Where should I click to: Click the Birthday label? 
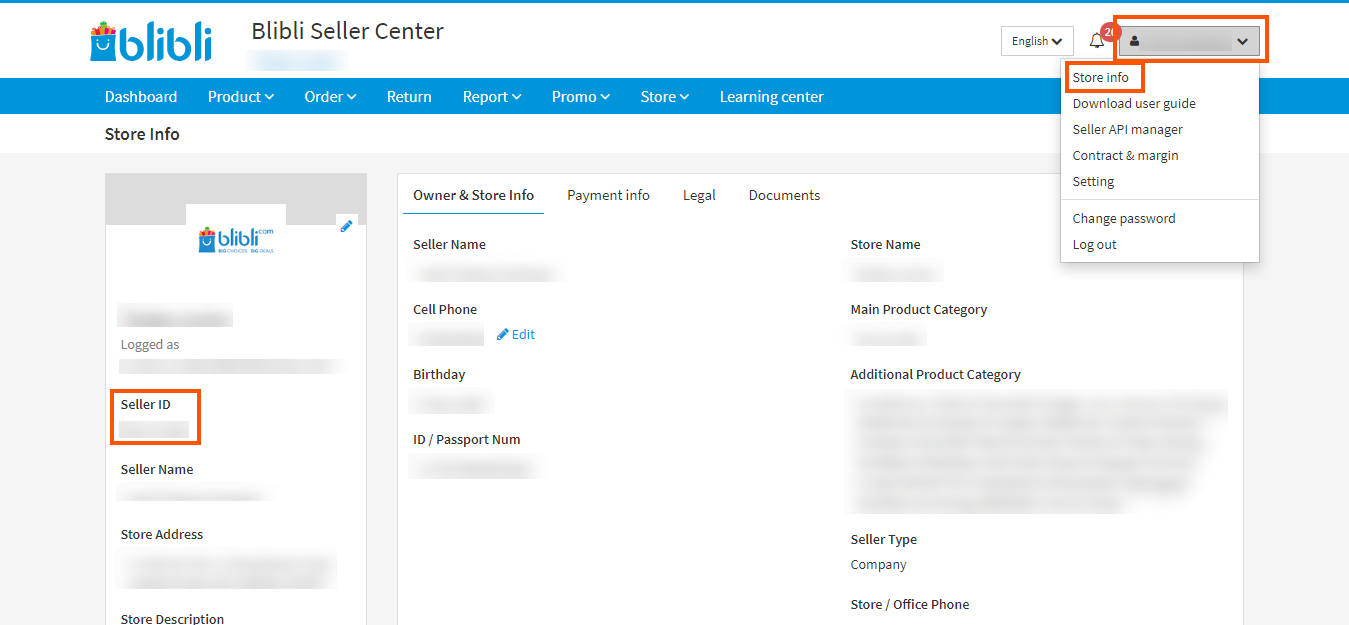(439, 374)
